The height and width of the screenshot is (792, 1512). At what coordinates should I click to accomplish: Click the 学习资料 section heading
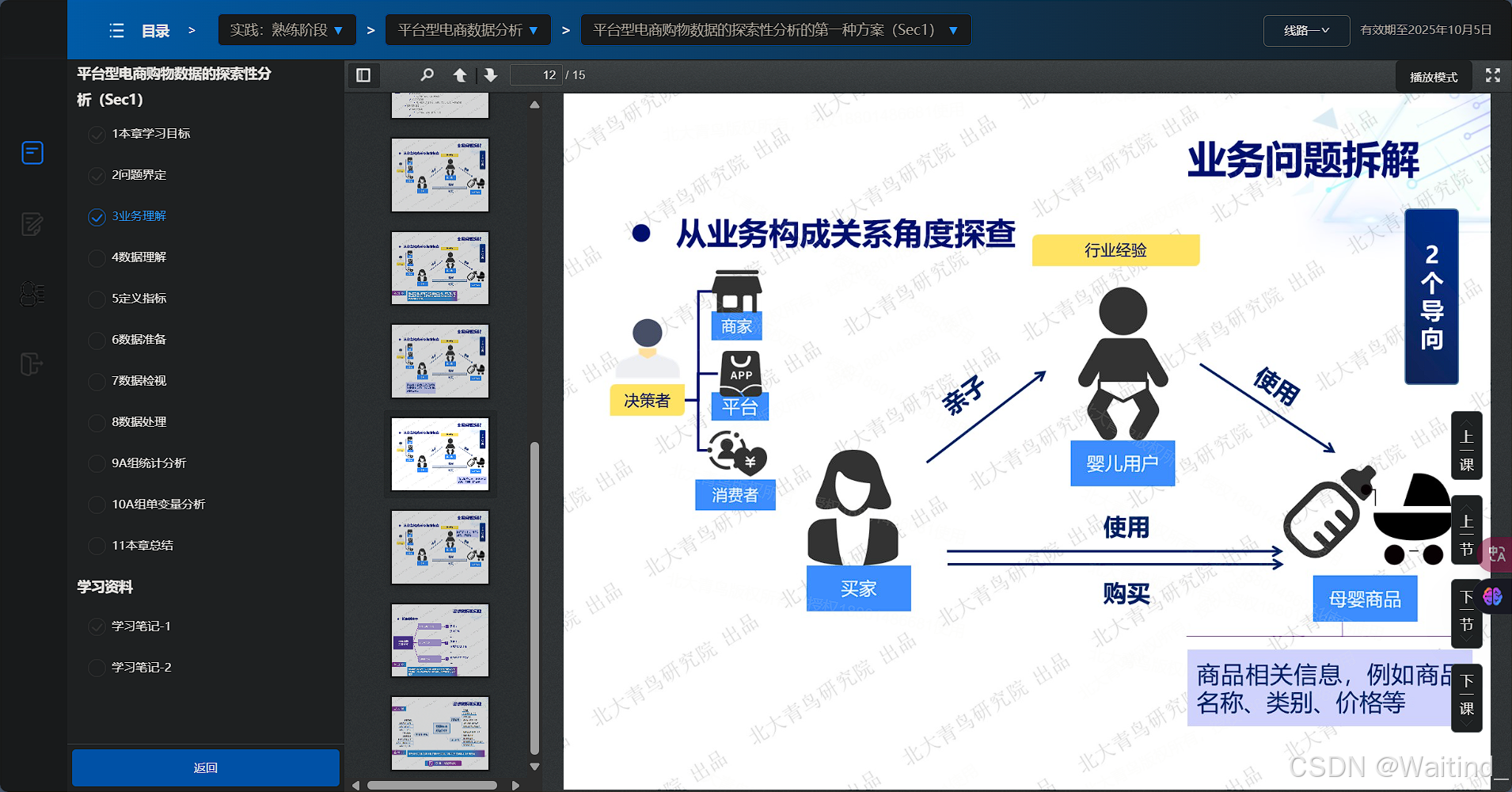tap(104, 587)
